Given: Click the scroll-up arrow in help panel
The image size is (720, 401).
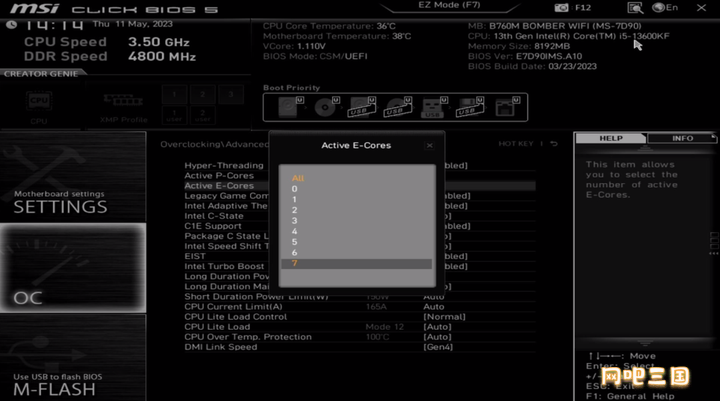Looking at the screenshot, I should pos(645,148).
